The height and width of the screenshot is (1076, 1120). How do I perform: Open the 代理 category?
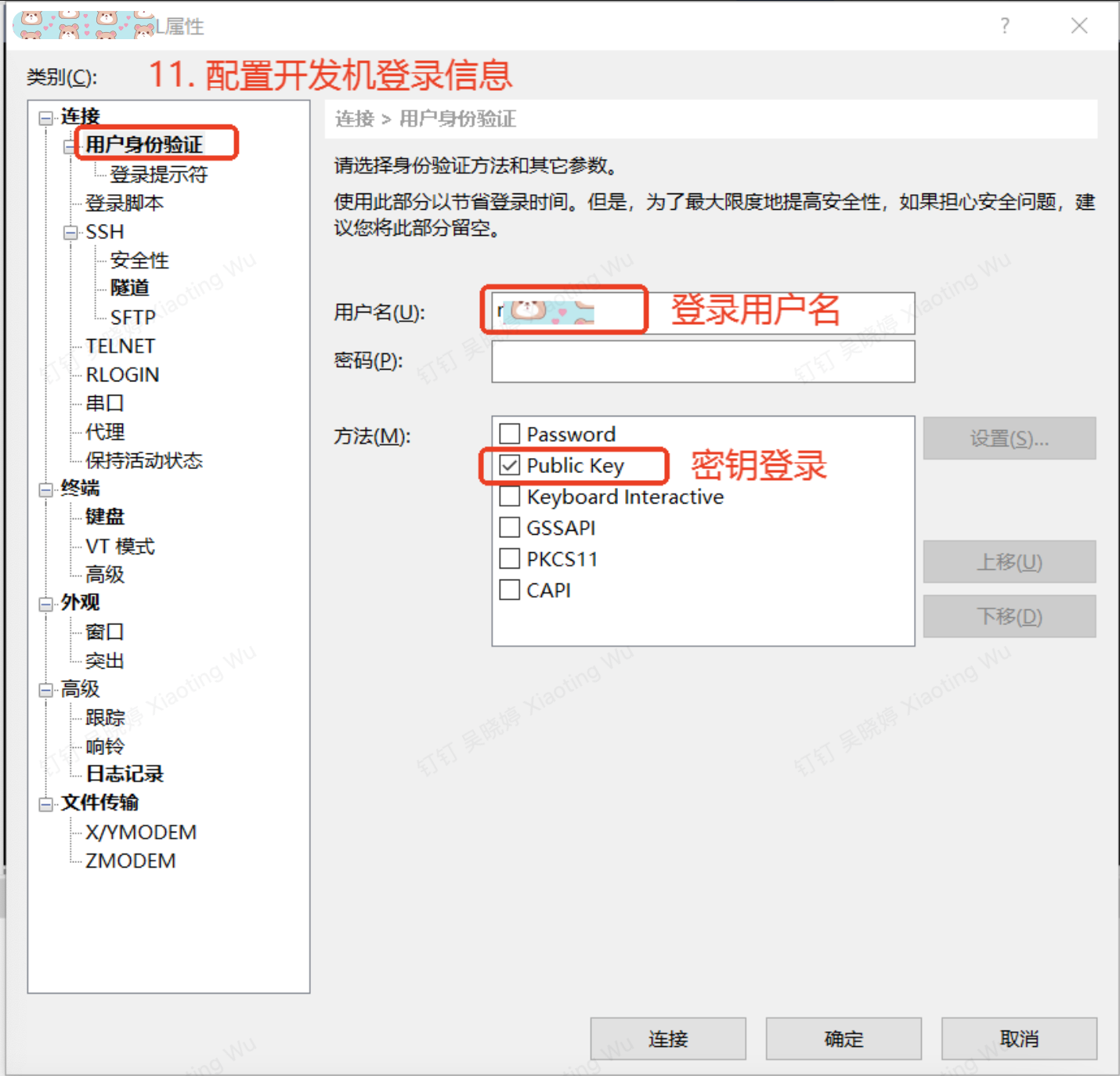105,431
